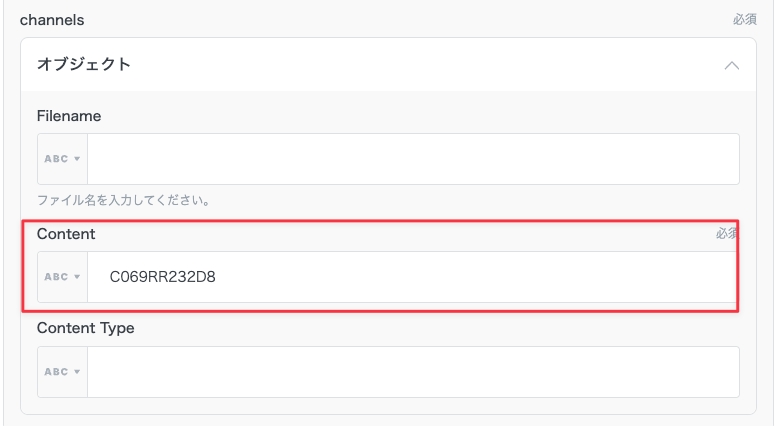Screen dimensions: 784x426
Task: Click the Filename field label
Action: point(69,116)
